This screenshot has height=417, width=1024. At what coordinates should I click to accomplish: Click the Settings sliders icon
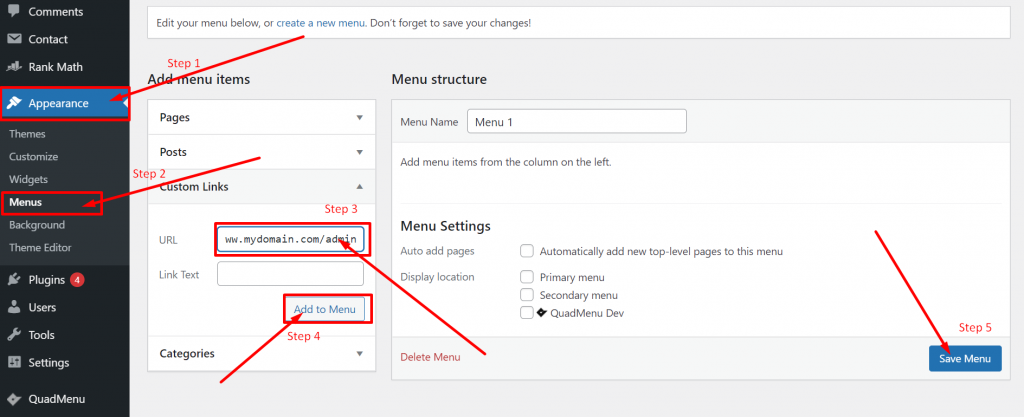(14, 362)
